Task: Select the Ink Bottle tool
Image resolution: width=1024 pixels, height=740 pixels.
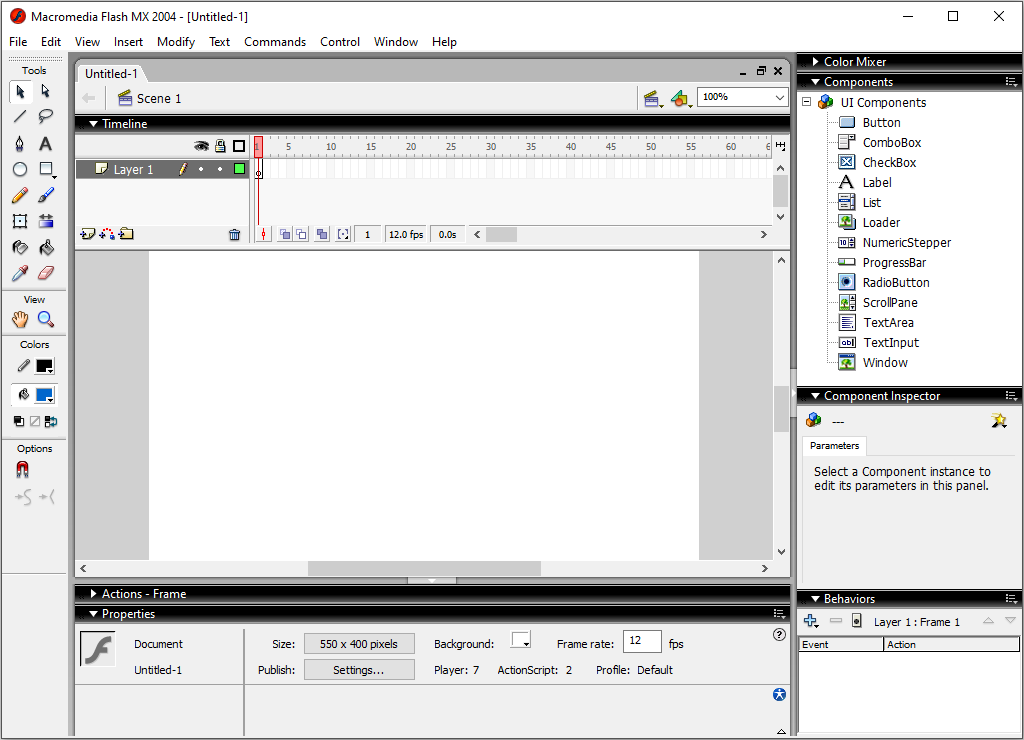Action: 20,248
